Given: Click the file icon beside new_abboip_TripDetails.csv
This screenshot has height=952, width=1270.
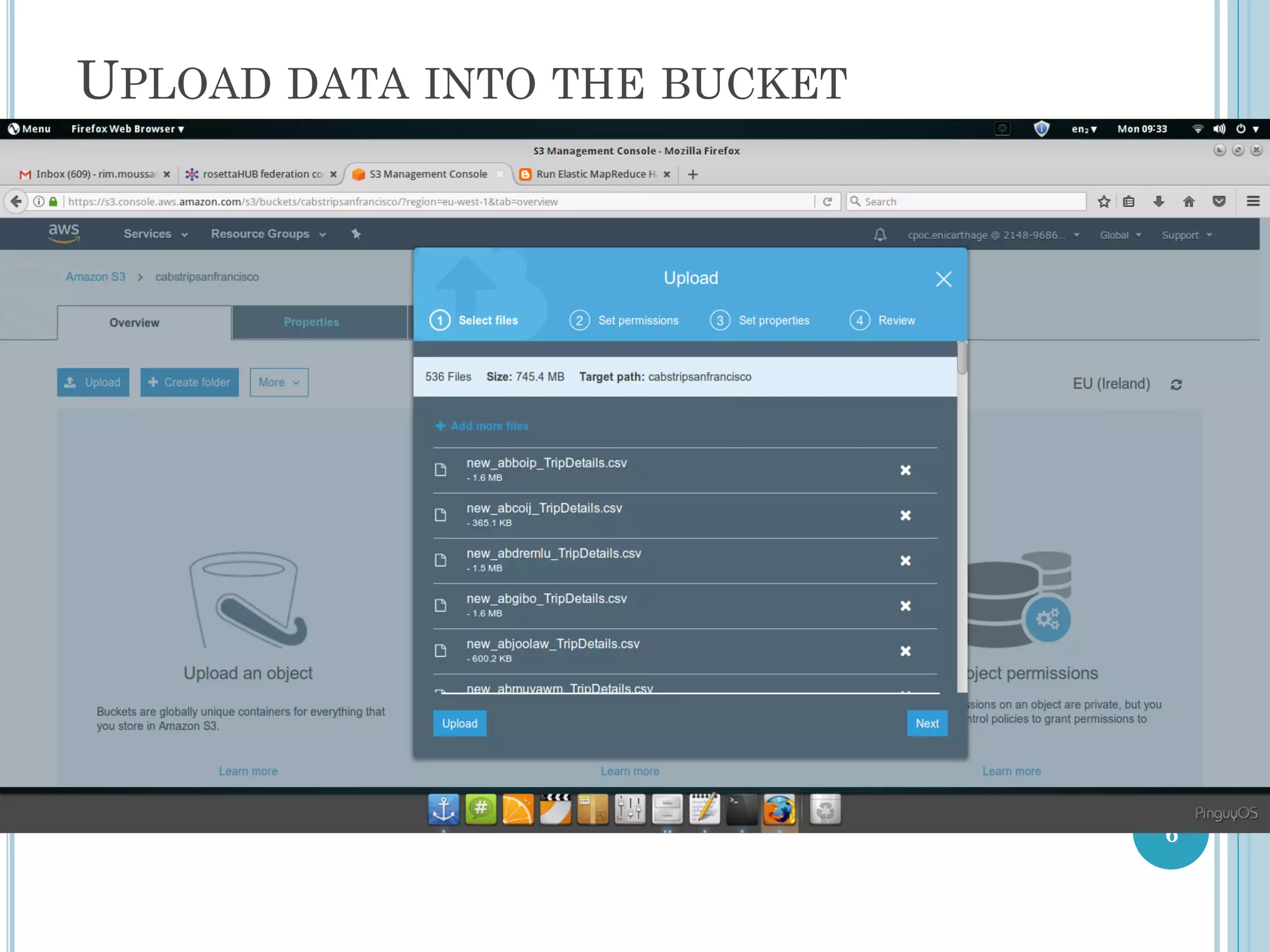Looking at the screenshot, I should point(440,470).
